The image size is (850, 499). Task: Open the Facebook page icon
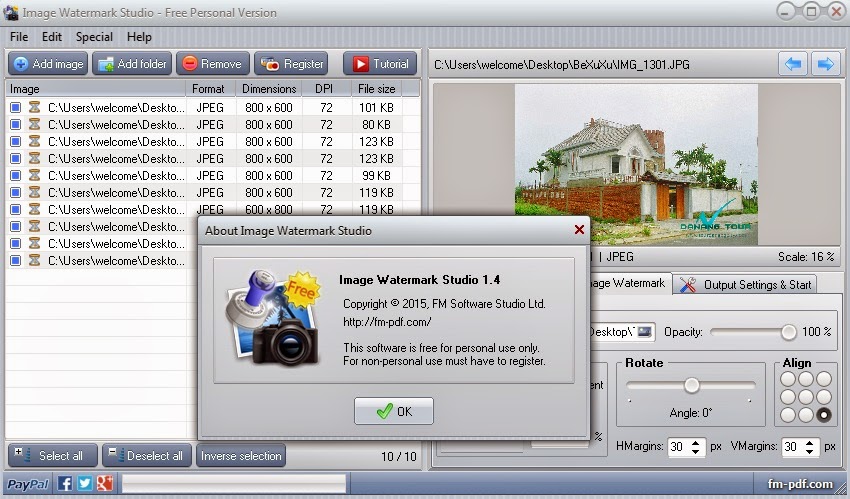coord(65,483)
